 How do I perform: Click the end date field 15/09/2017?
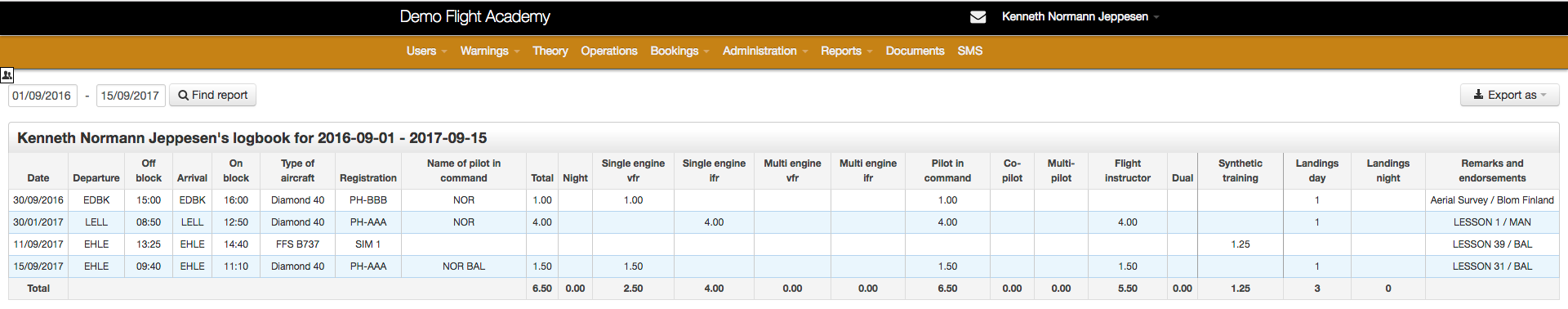(x=131, y=96)
